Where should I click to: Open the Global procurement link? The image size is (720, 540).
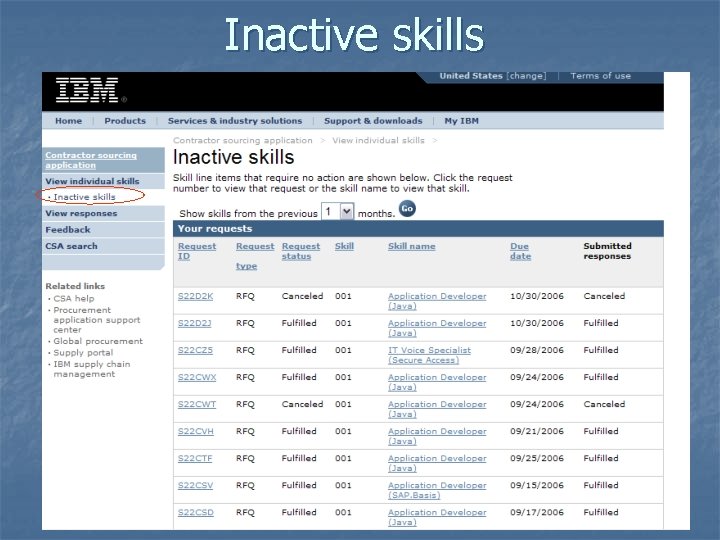click(98, 341)
